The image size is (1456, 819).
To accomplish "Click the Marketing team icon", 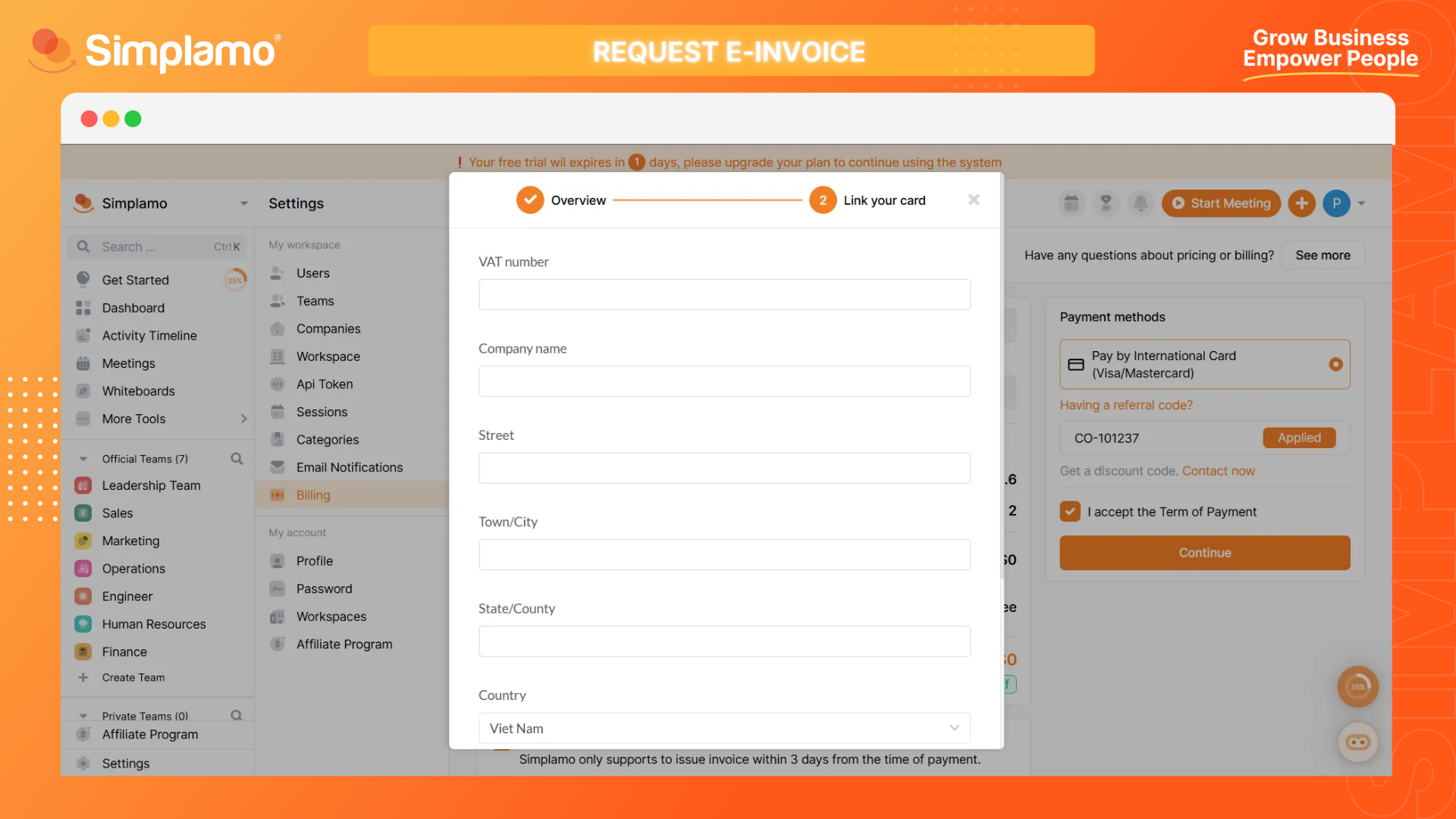I will tap(83, 541).
